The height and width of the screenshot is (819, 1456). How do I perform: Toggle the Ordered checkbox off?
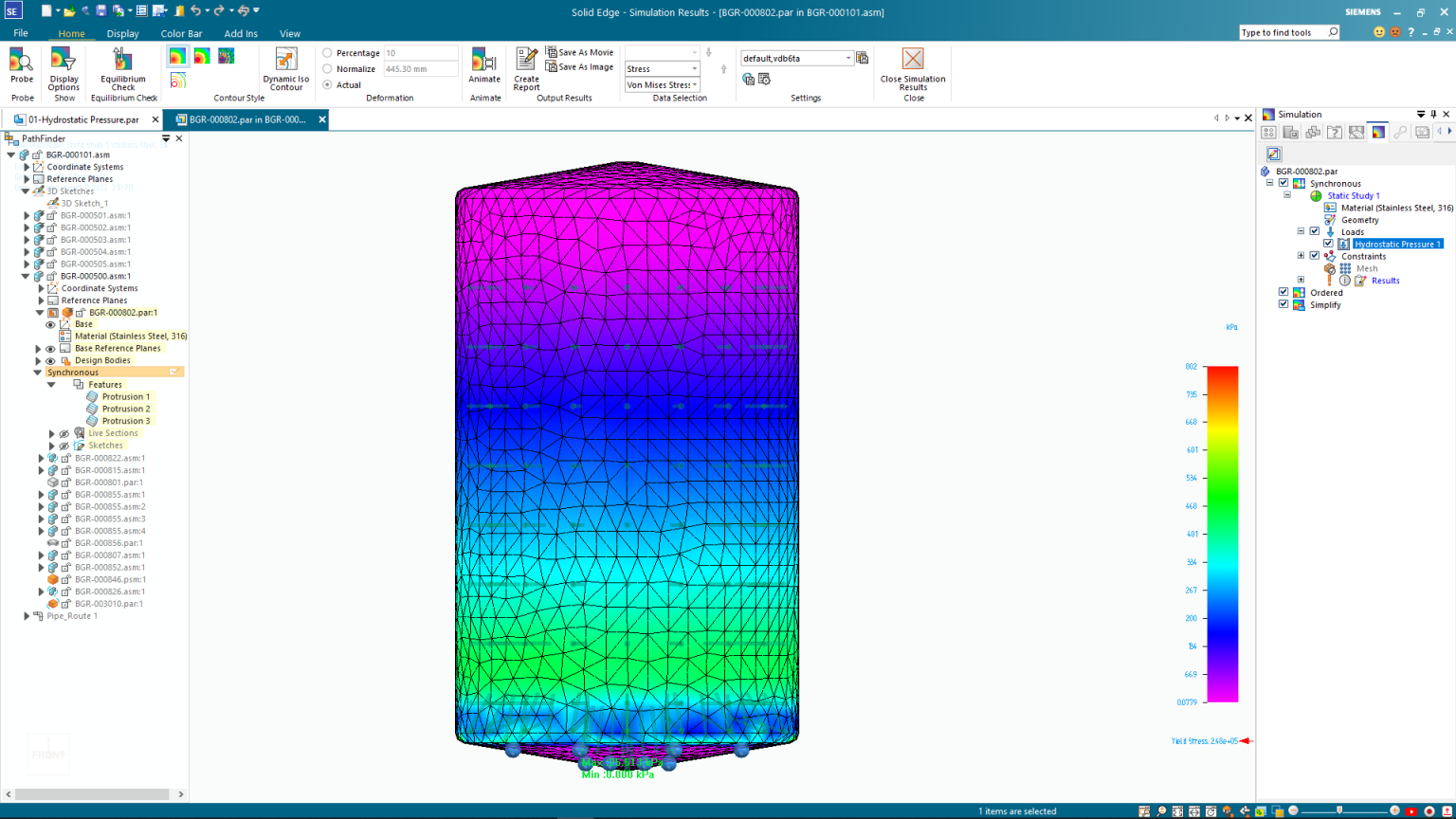(x=1283, y=292)
